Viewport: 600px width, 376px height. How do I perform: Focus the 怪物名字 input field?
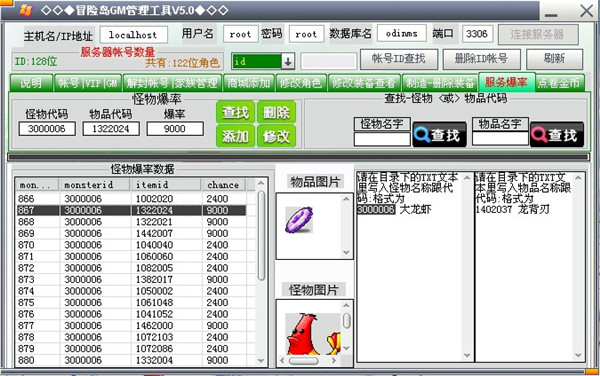[382, 139]
